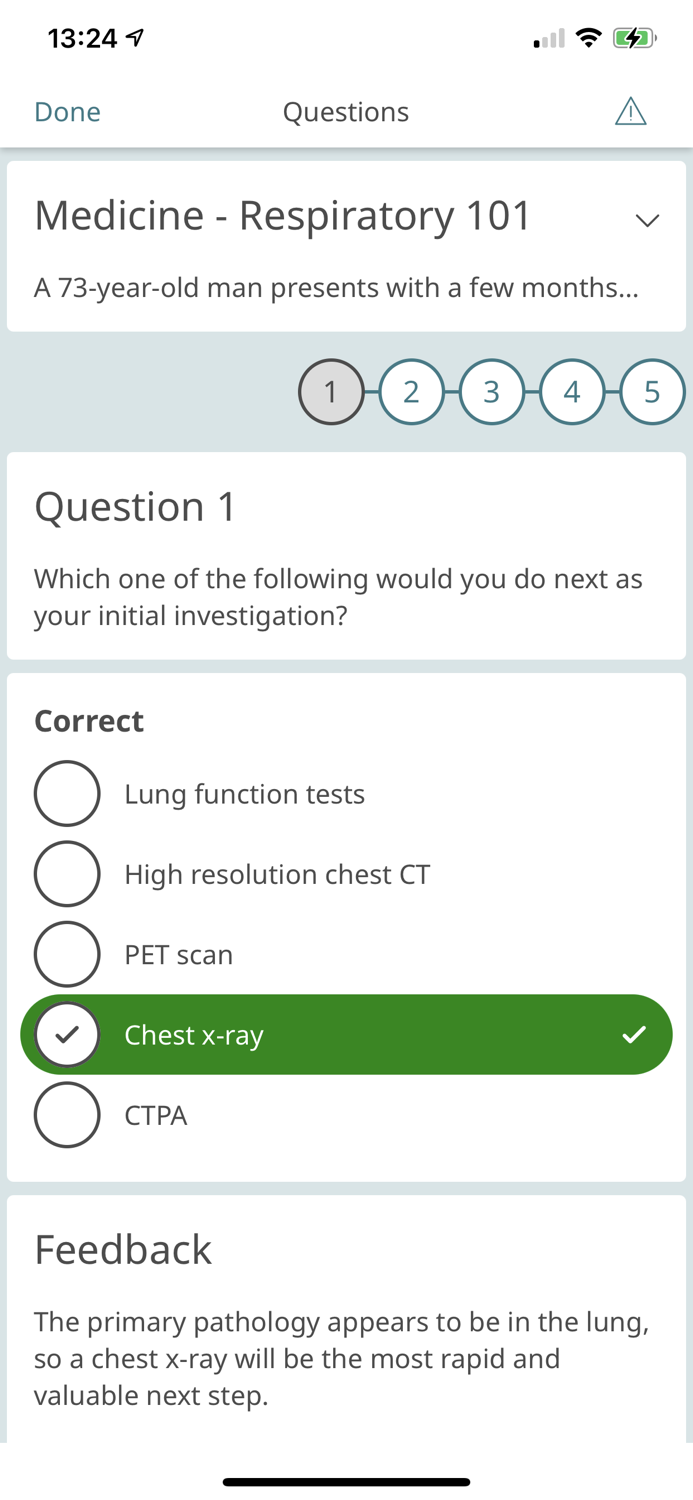Select the CTPA answer option

pos(156,1114)
